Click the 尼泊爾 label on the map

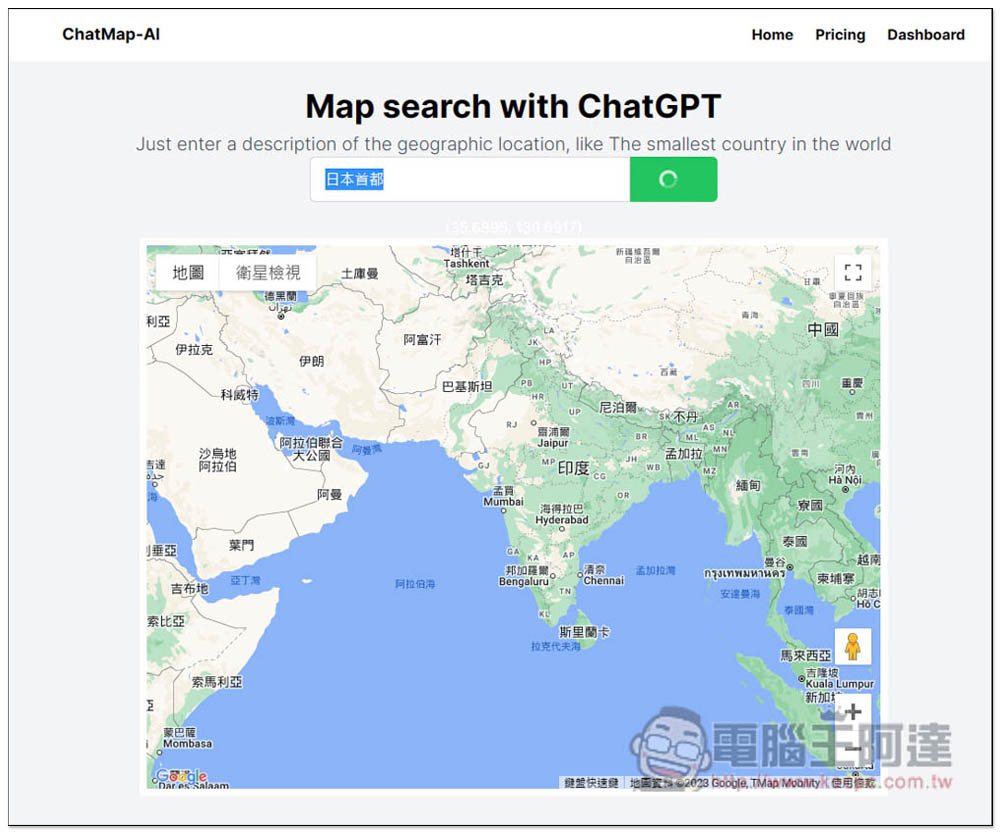(x=618, y=408)
